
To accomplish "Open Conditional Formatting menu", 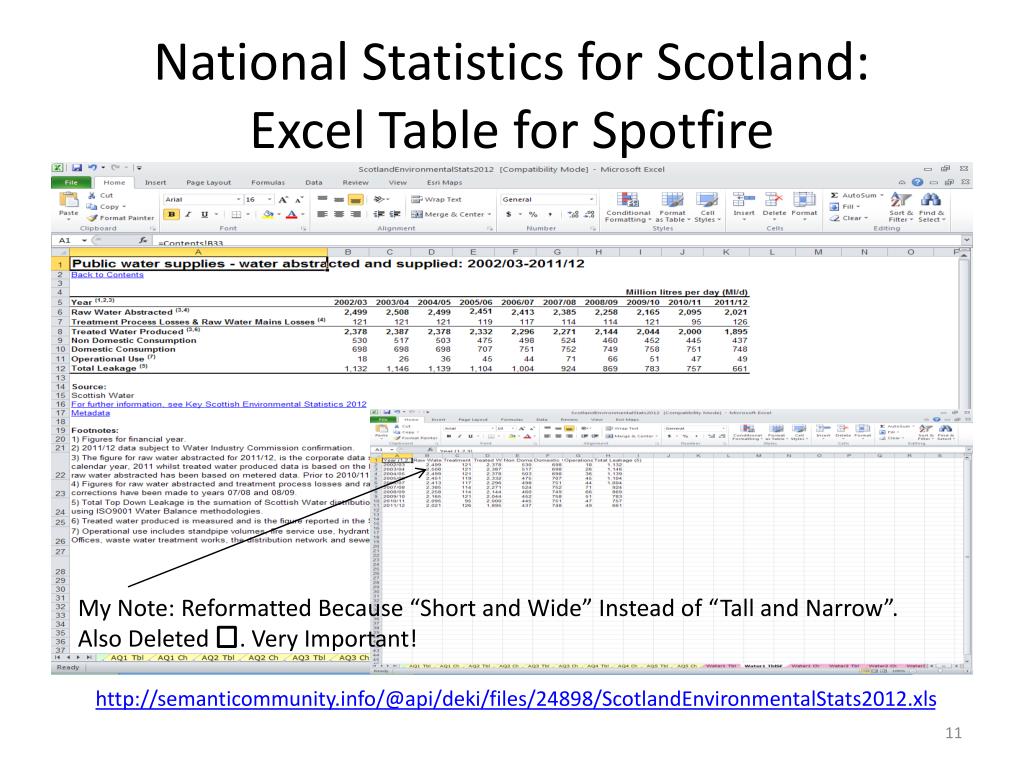I will 628,207.
